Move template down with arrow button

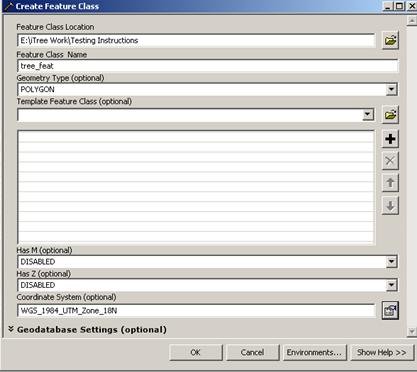click(x=390, y=205)
